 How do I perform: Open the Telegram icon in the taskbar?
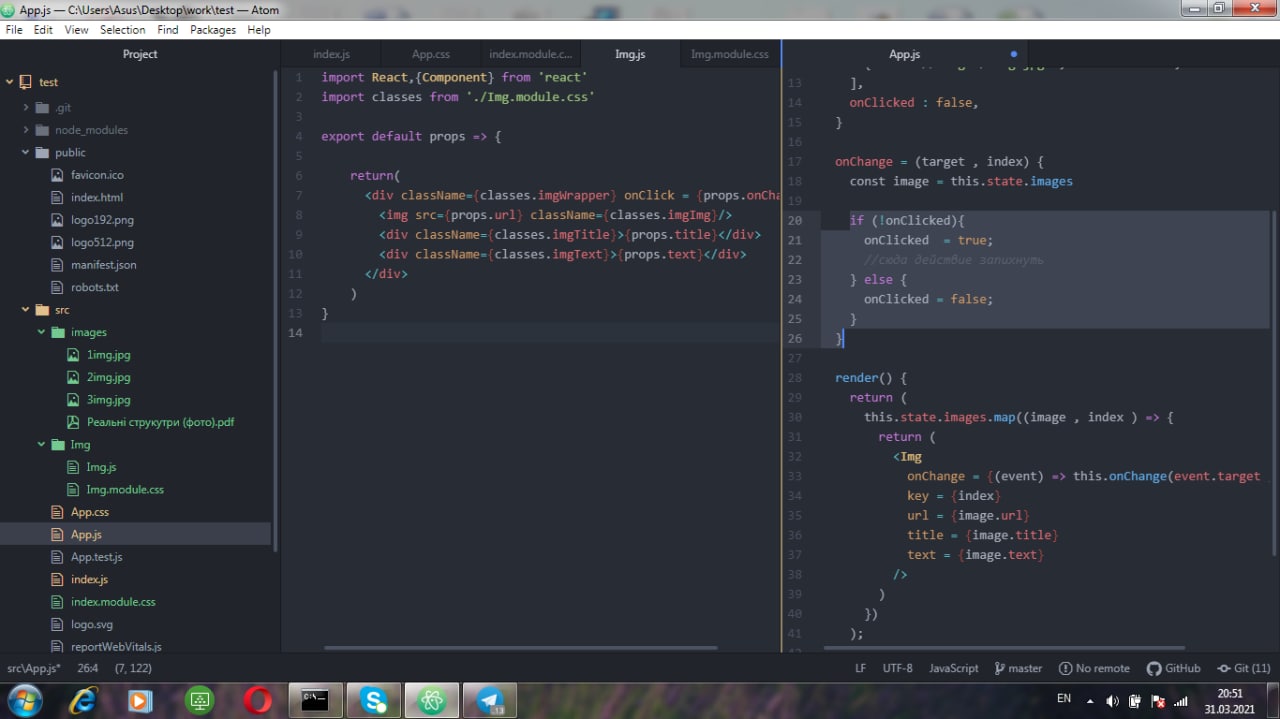[490, 701]
